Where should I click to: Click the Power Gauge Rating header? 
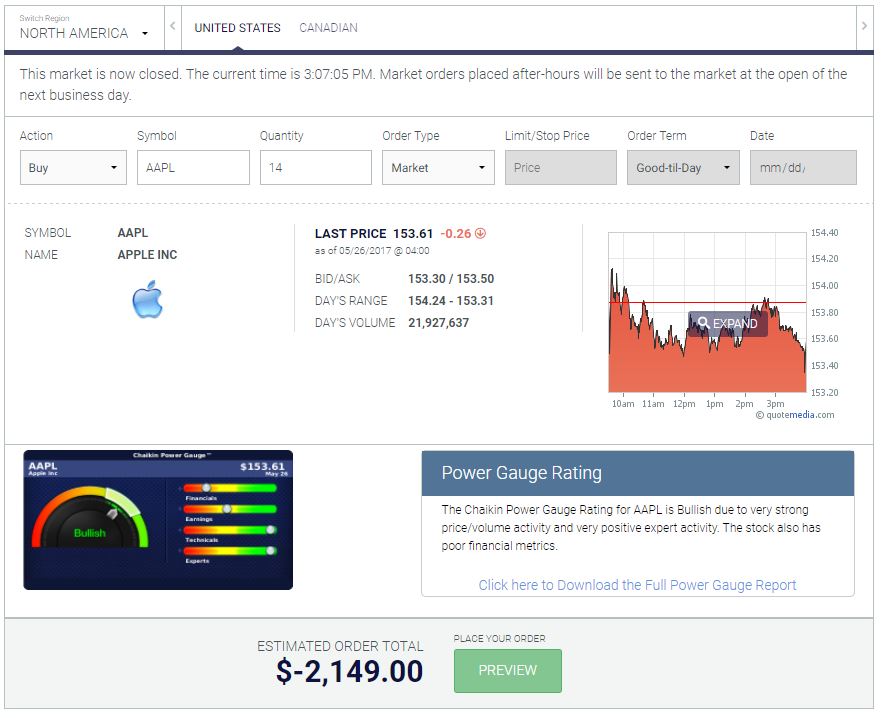tap(638, 473)
